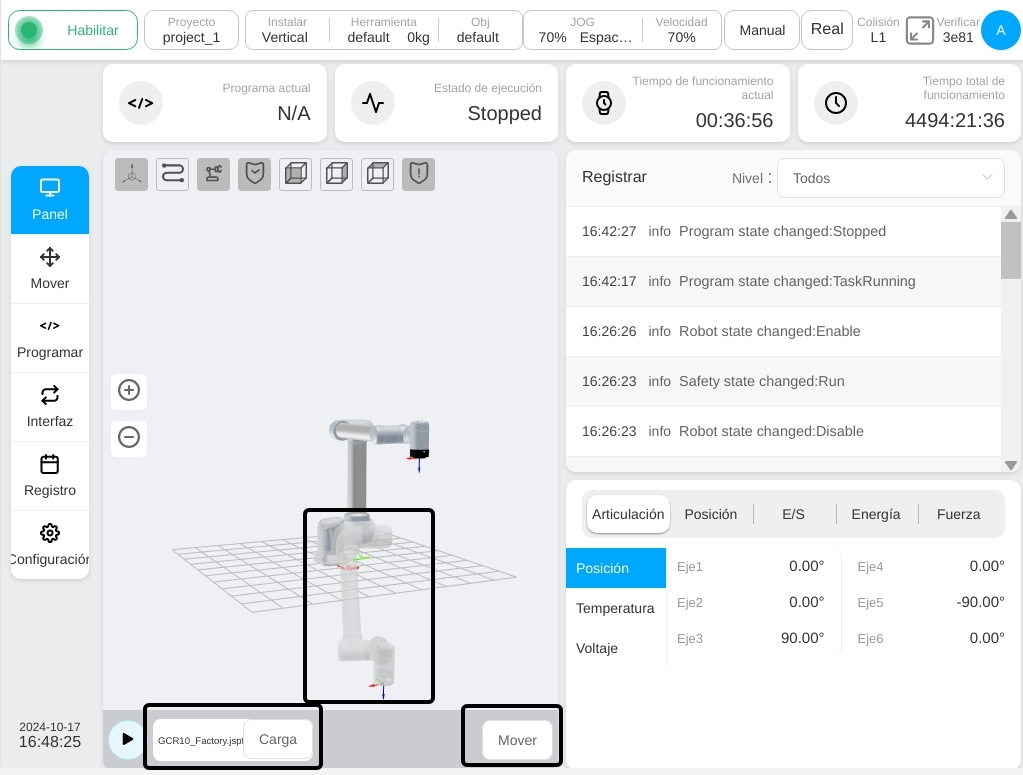
Task: Click the Estado de ejecución pulse icon
Action: (x=373, y=103)
